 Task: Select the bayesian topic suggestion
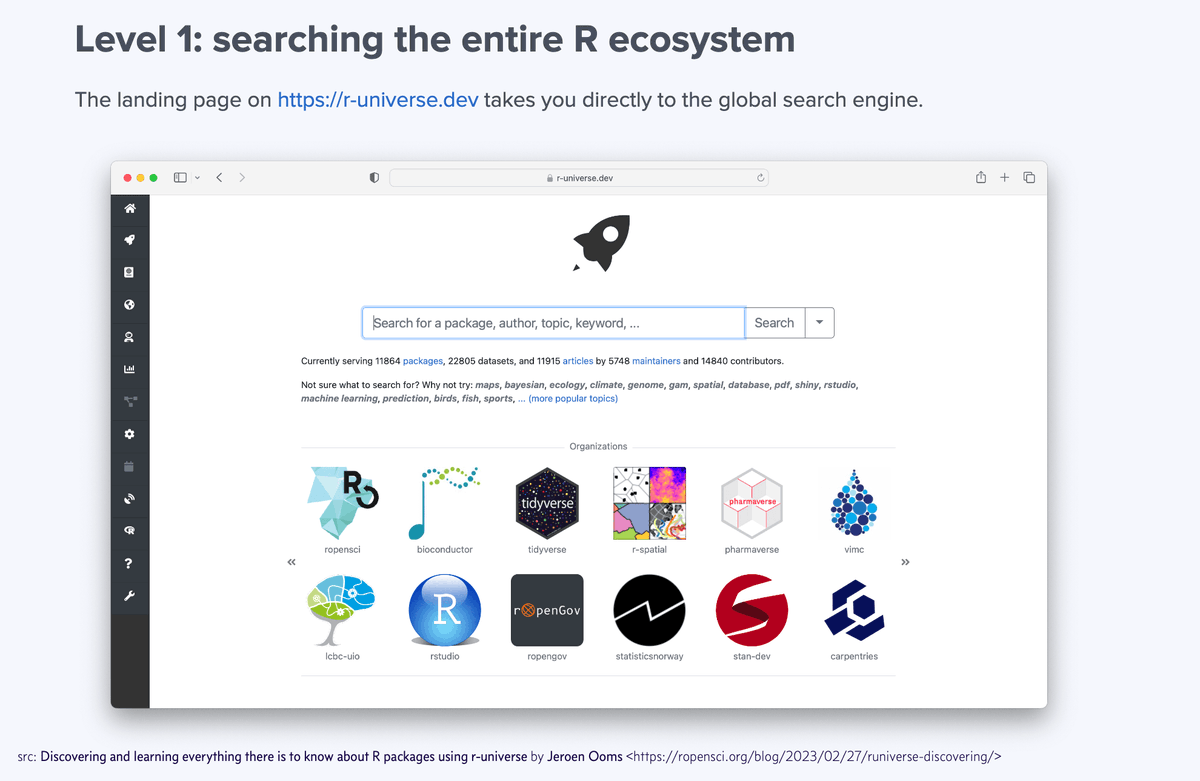525,385
